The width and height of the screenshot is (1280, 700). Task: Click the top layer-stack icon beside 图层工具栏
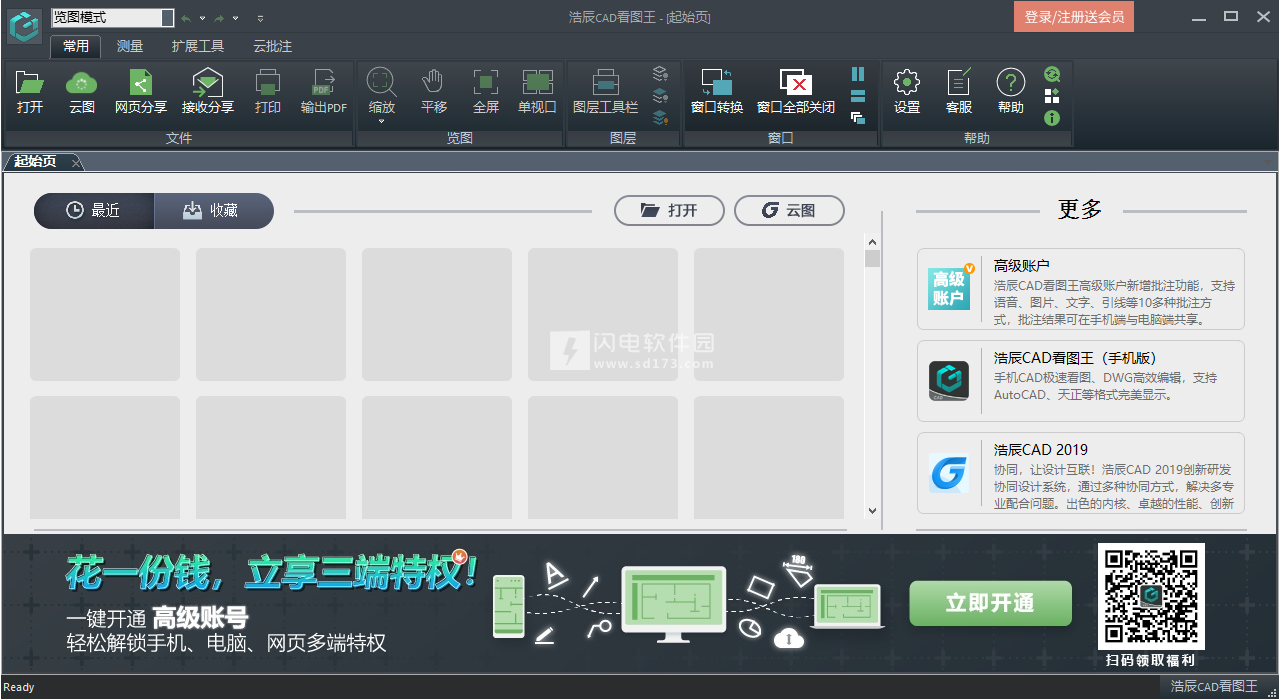[x=660, y=74]
